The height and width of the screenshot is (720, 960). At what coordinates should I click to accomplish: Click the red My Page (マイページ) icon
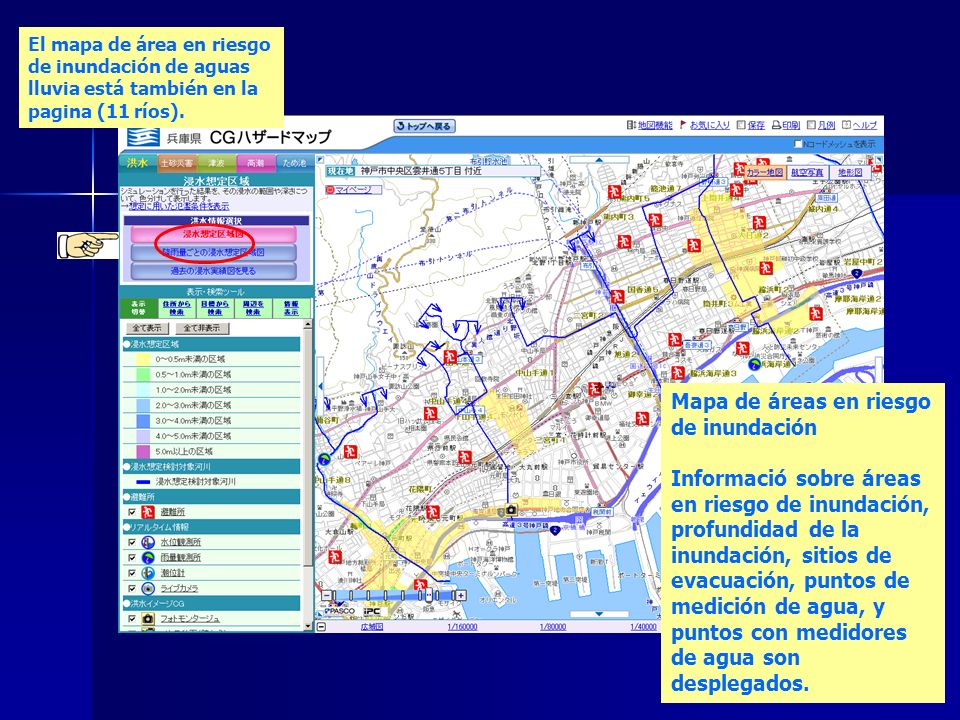[330, 190]
